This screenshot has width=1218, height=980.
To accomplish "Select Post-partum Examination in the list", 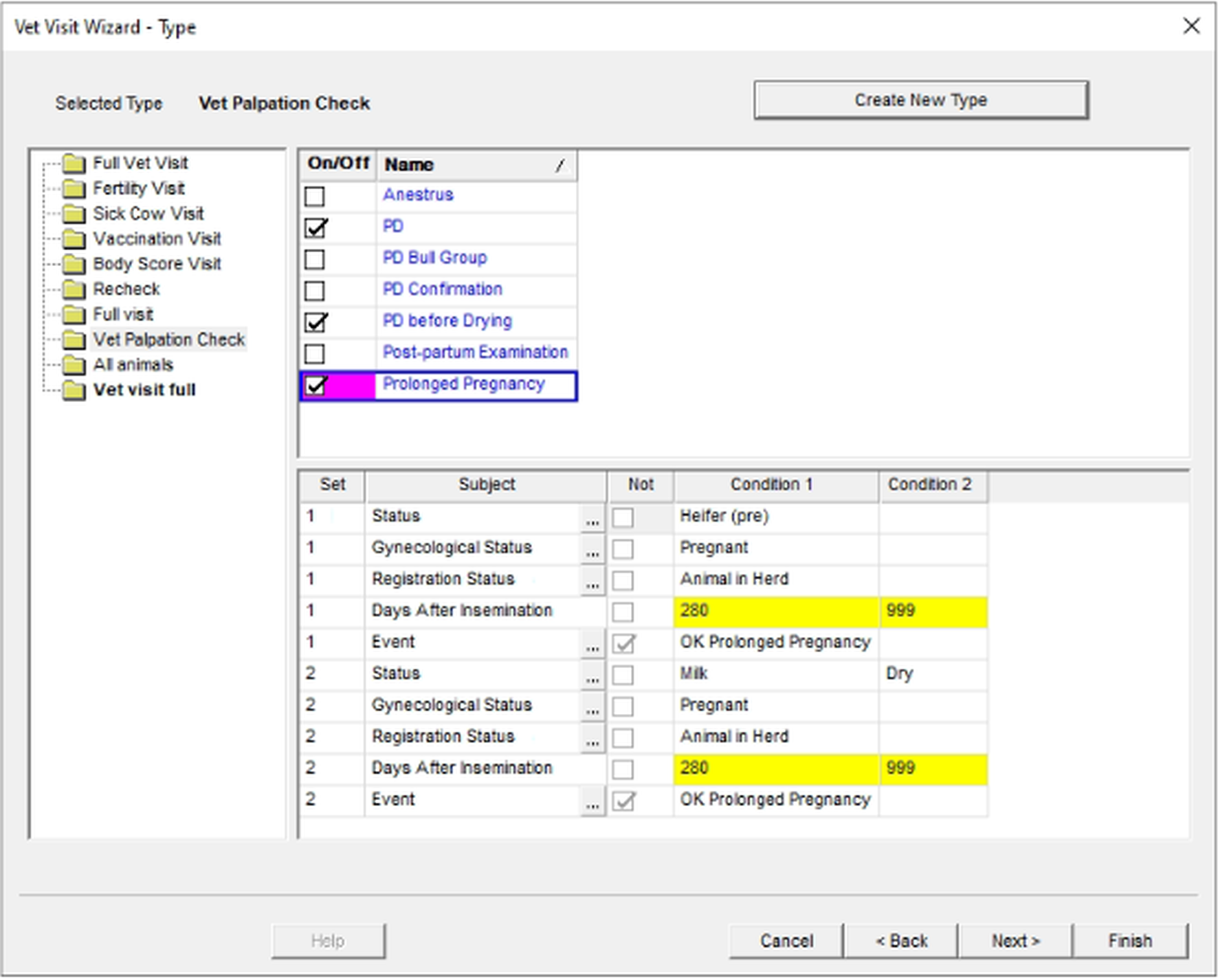I will pos(475,353).
